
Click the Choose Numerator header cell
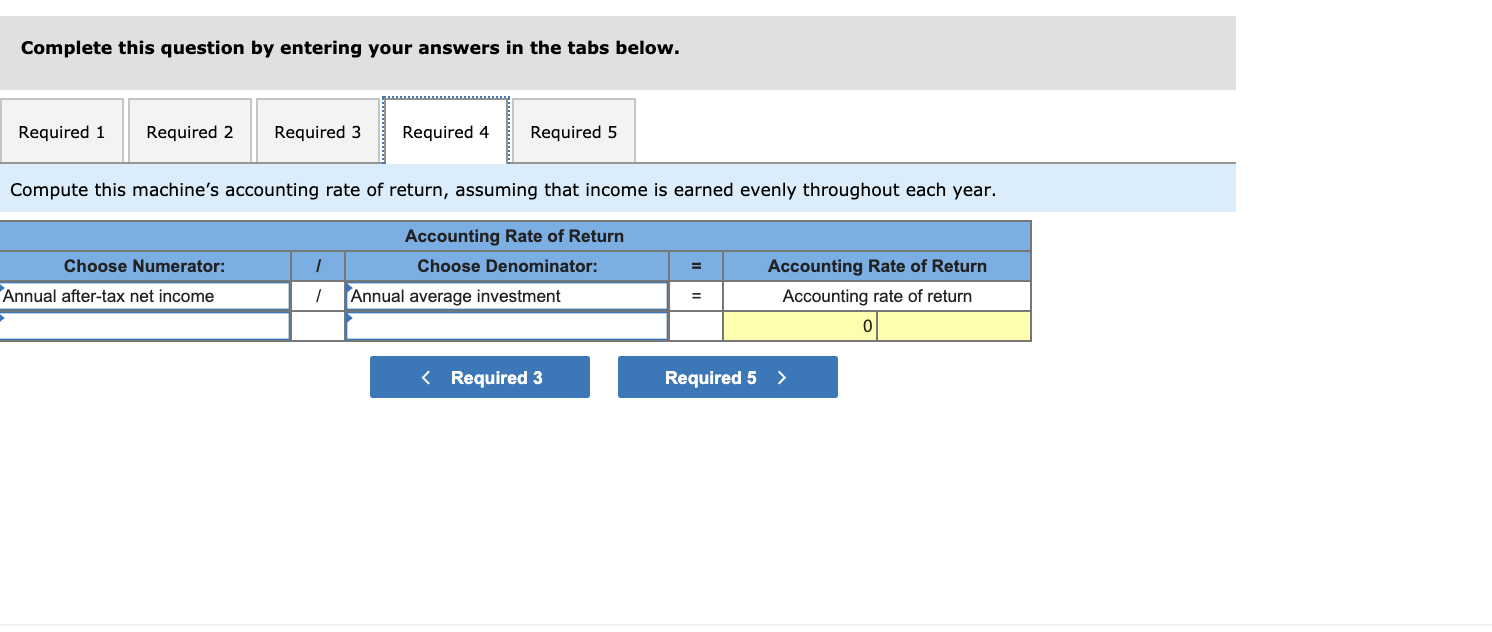[145, 266]
